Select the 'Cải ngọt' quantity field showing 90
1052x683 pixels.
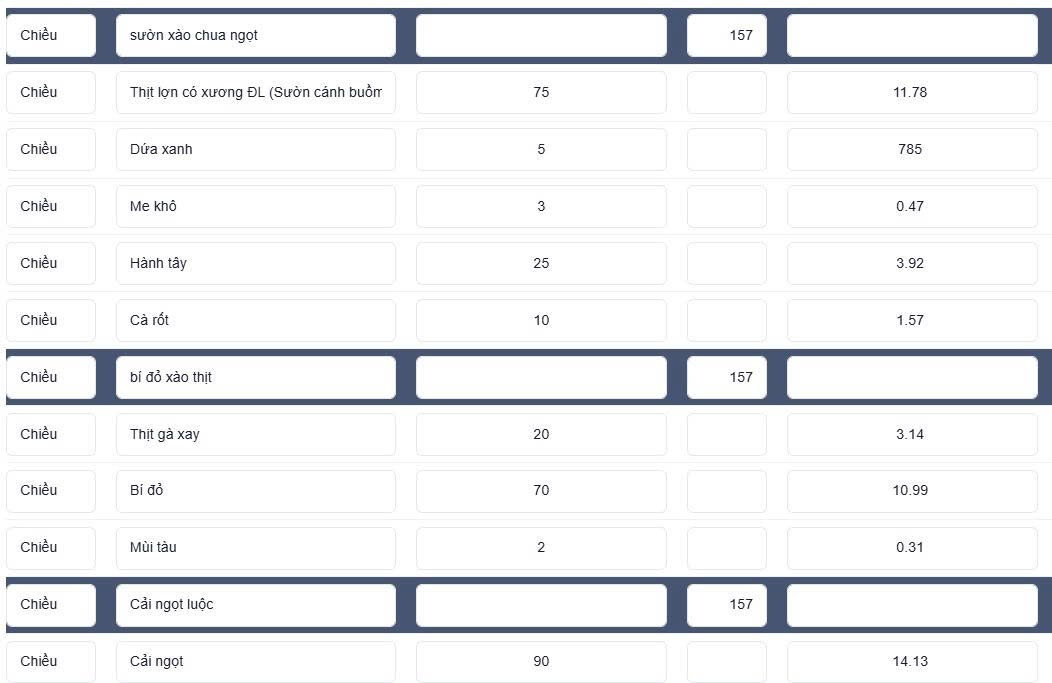(541, 662)
